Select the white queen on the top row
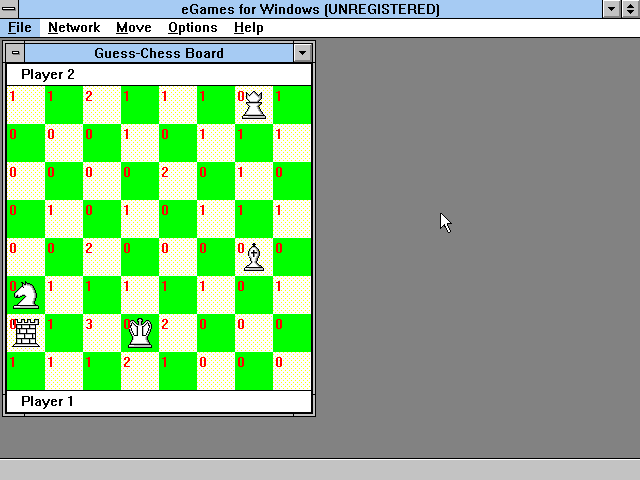640x480 pixels. click(x=254, y=104)
